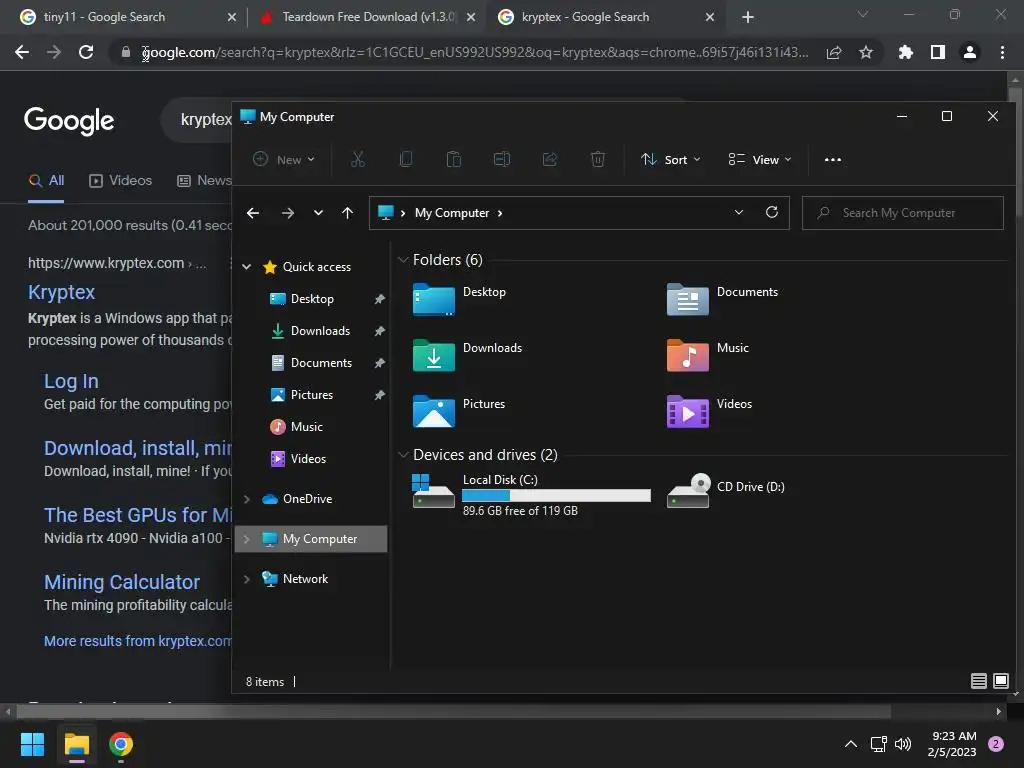The width and height of the screenshot is (1024, 768).
Task: Open the Pictures folder in main pane
Action: click(x=459, y=411)
